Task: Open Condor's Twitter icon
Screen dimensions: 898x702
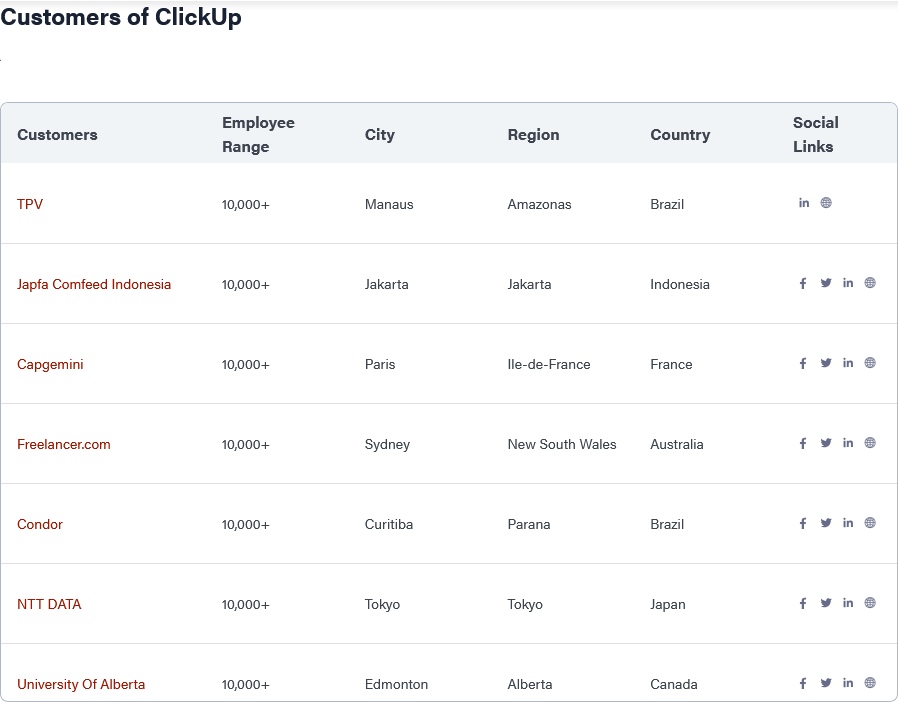Action: [826, 523]
